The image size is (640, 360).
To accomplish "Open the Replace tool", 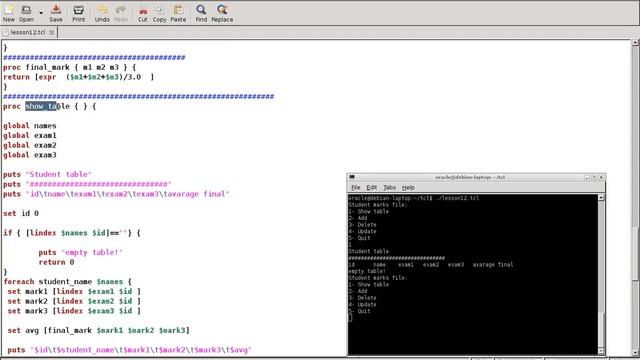I will (222, 13).
